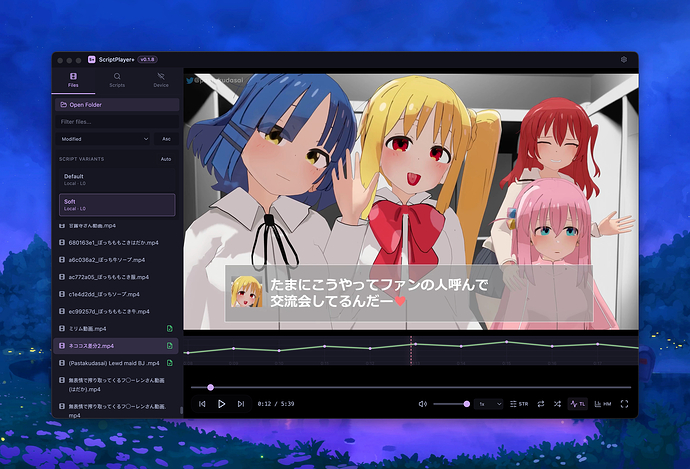Skip to next video
690x469 pixels.
pyautogui.click(x=241, y=404)
